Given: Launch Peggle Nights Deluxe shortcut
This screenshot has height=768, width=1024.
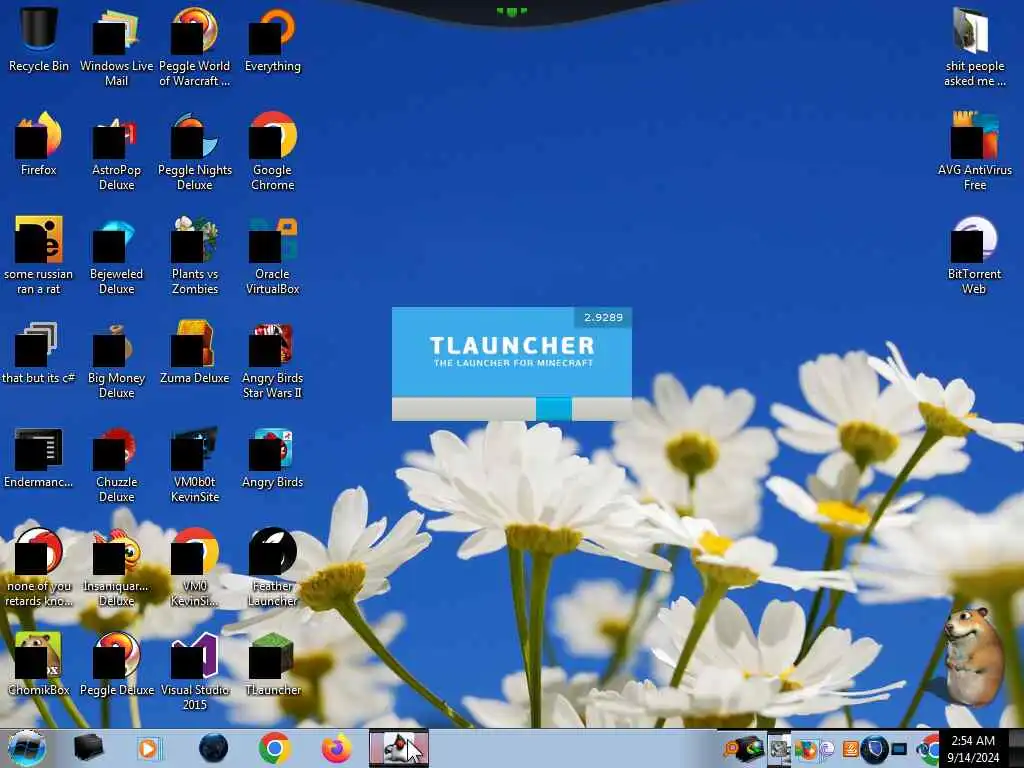Looking at the screenshot, I should 195,152.
